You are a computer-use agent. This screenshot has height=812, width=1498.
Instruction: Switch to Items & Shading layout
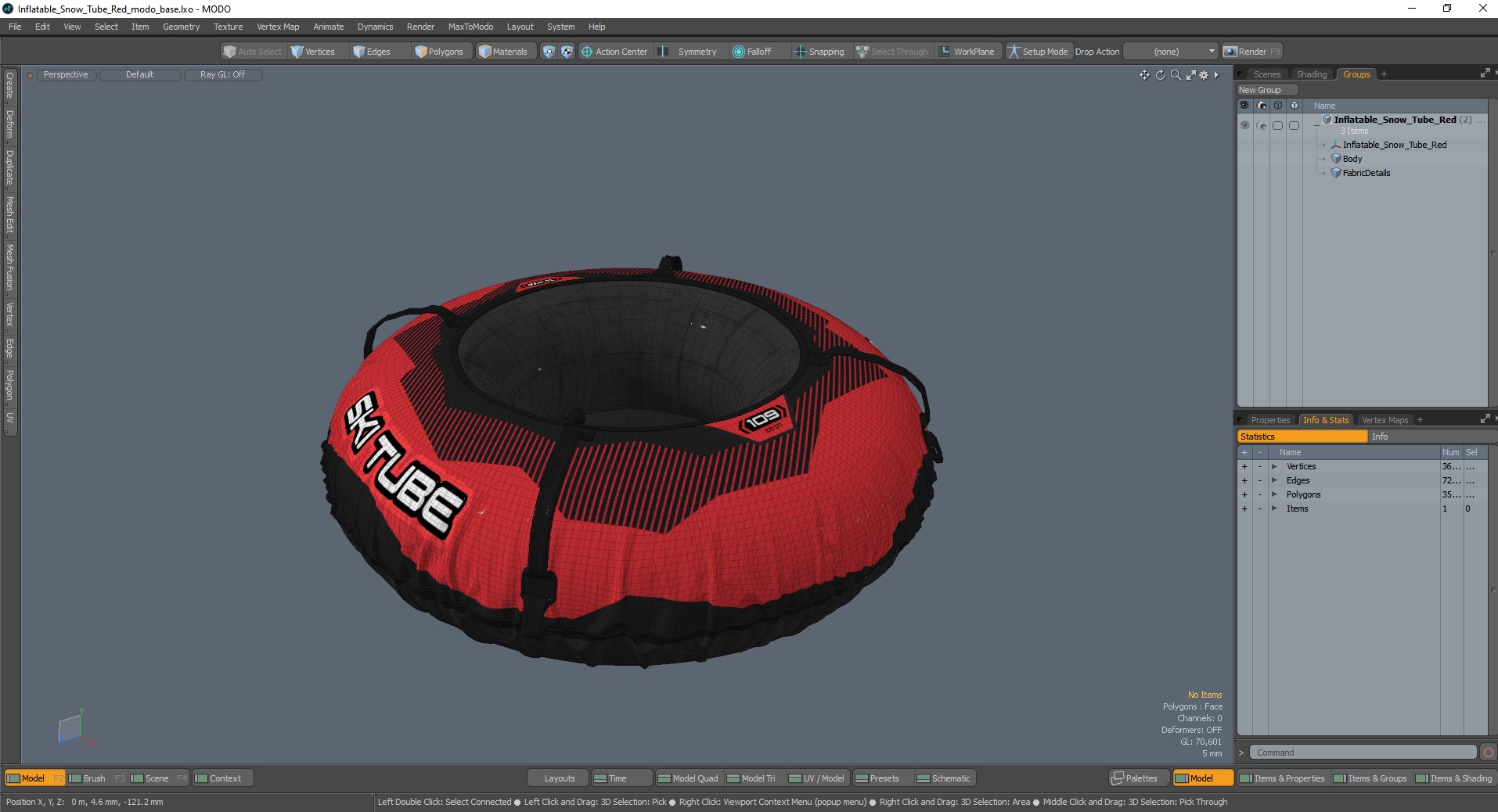[x=1454, y=778]
